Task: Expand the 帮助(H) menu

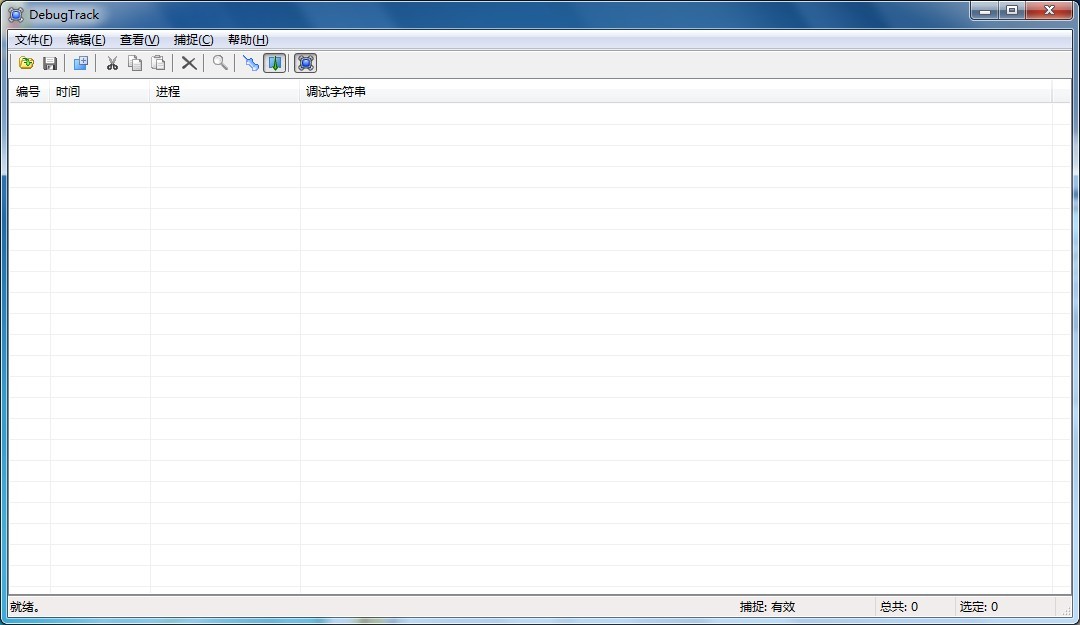Action: click(248, 40)
